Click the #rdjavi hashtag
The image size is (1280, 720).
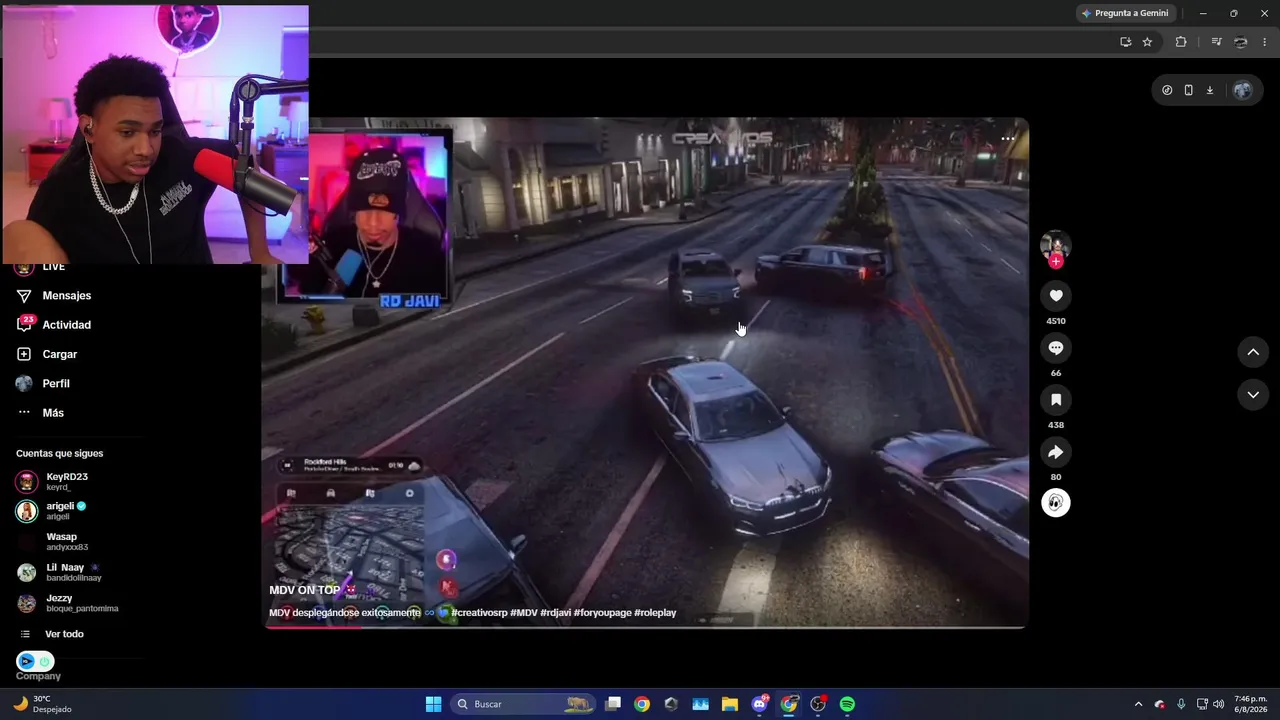tap(555, 613)
